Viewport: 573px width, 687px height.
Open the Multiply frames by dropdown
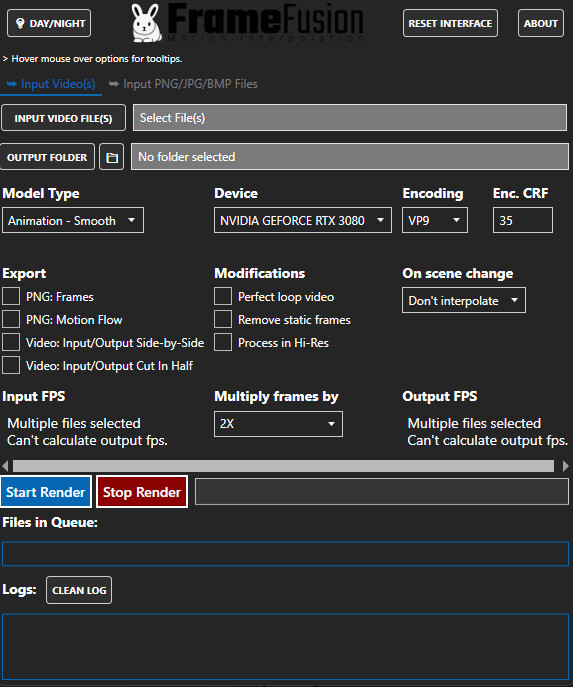(x=278, y=424)
